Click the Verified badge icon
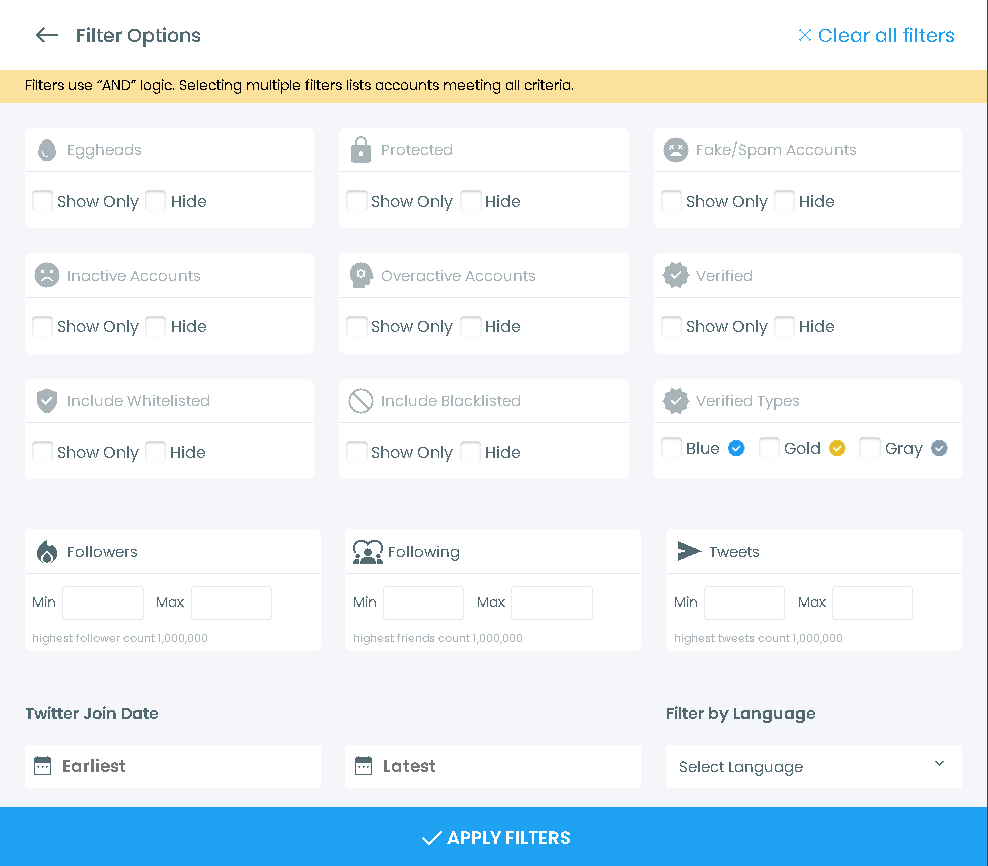 click(x=676, y=275)
